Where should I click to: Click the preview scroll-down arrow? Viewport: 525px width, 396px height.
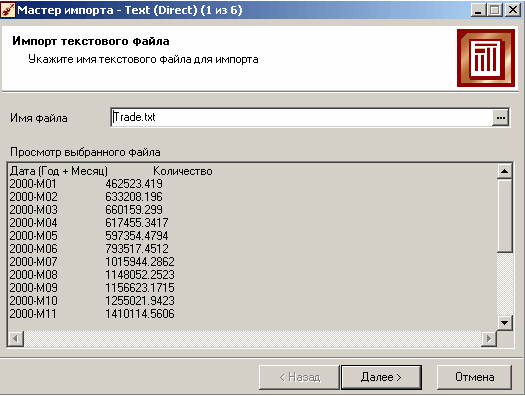coord(504,323)
